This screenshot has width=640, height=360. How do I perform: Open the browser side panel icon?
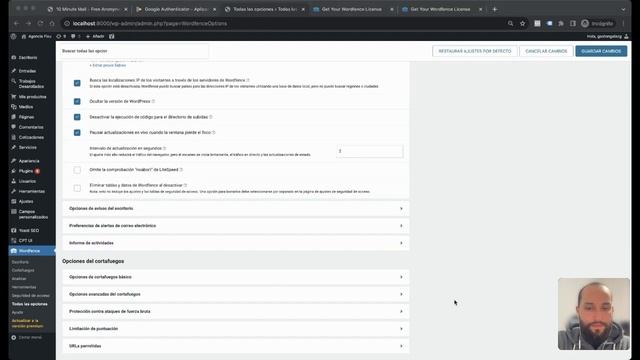pyautogui.click(x=573, y=24)
